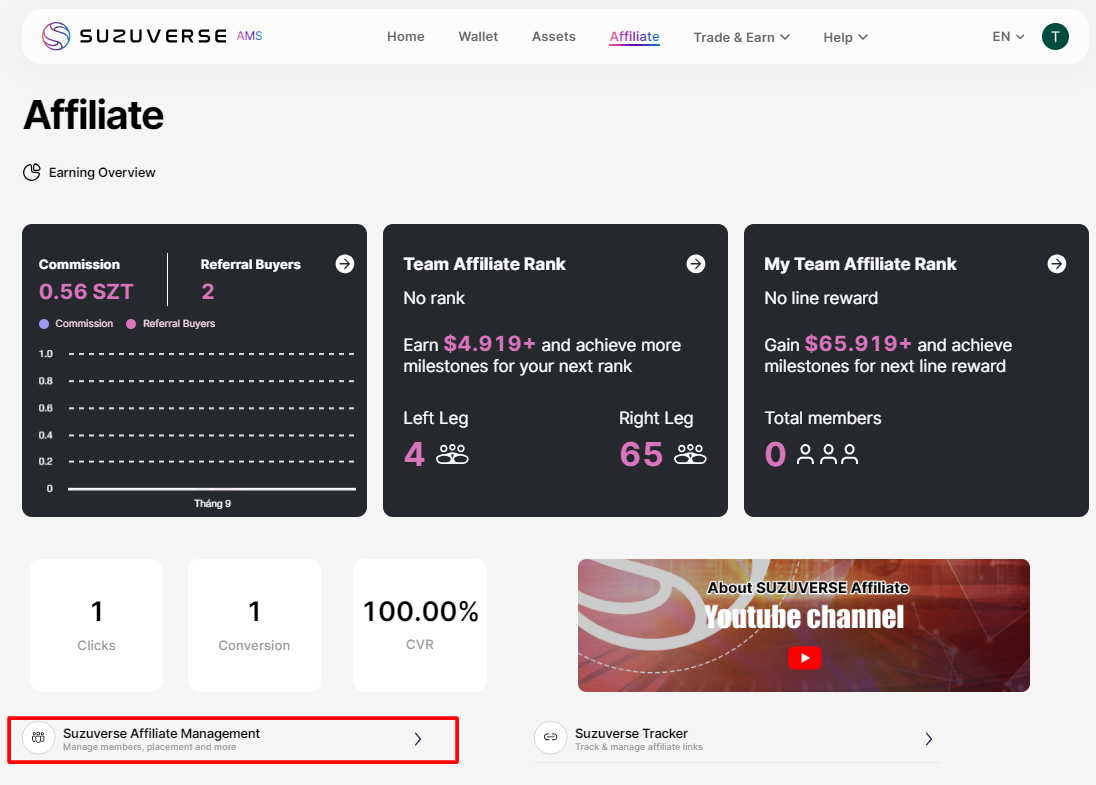Viewport: 1096px width, 785px height.
Task: Toggle the Commission legend in the chart
Action: [76, 324]
